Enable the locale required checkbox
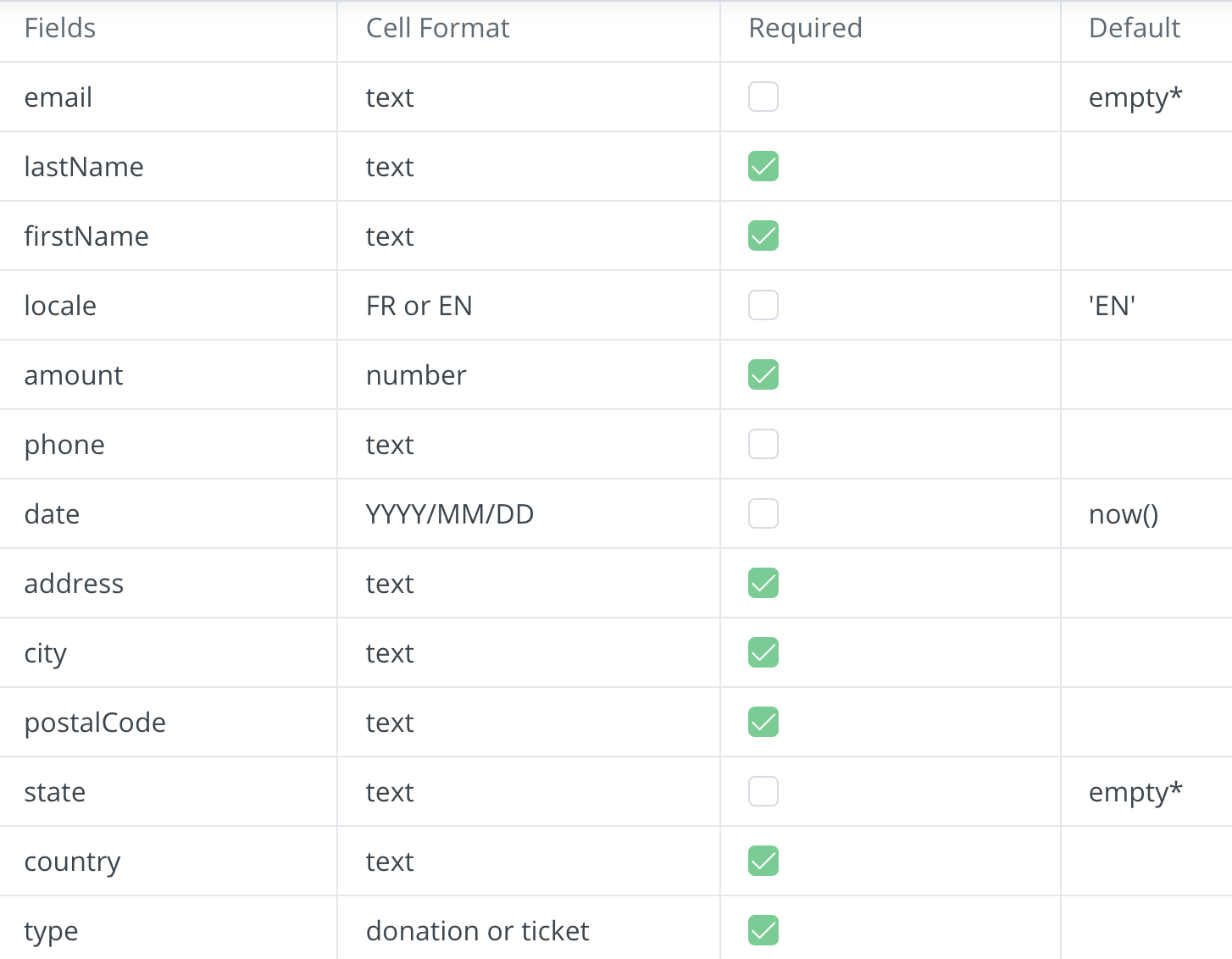This screenshot has width=1232, height=959. tap(763, 306)
